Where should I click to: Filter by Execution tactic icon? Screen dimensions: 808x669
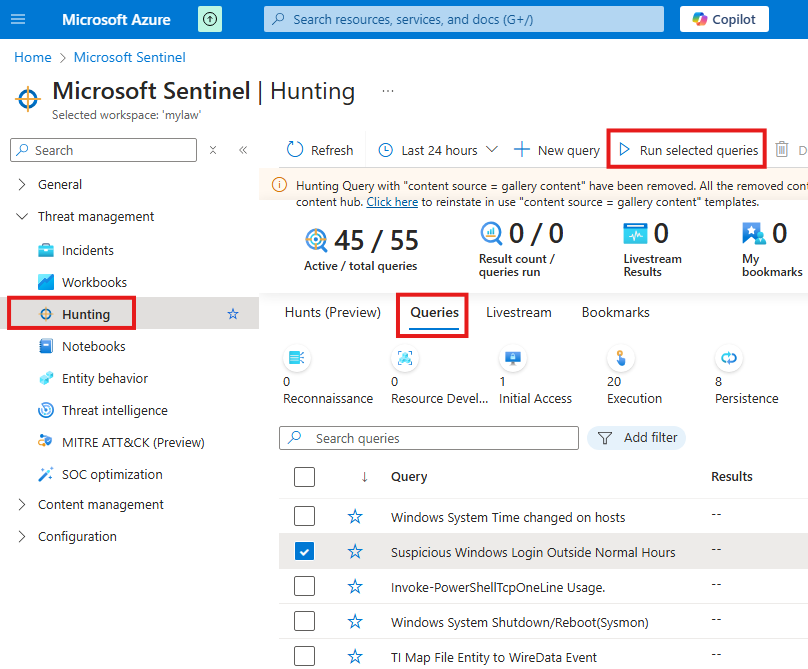click(x=621, y=358)
